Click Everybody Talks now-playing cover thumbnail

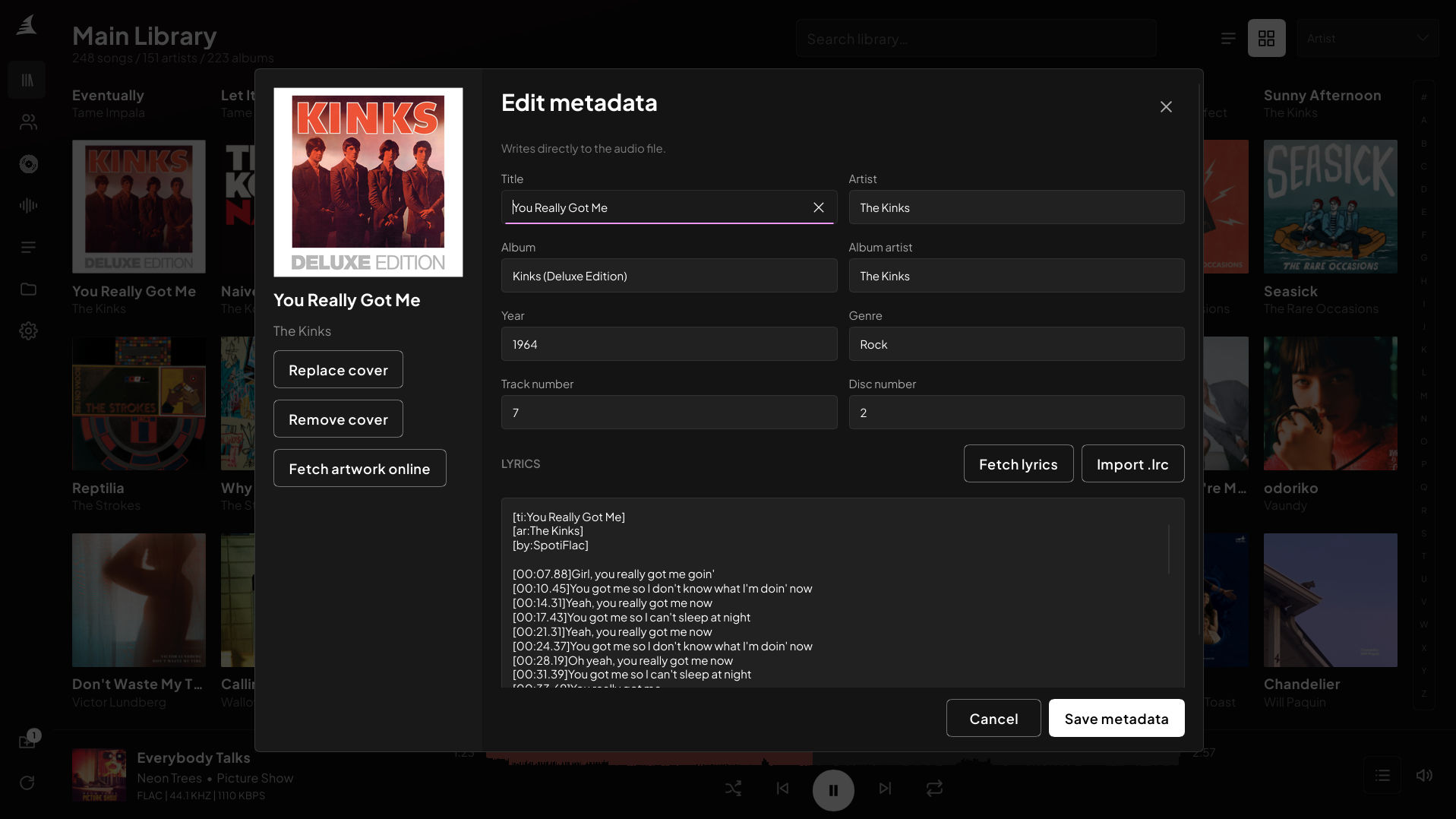99,775
